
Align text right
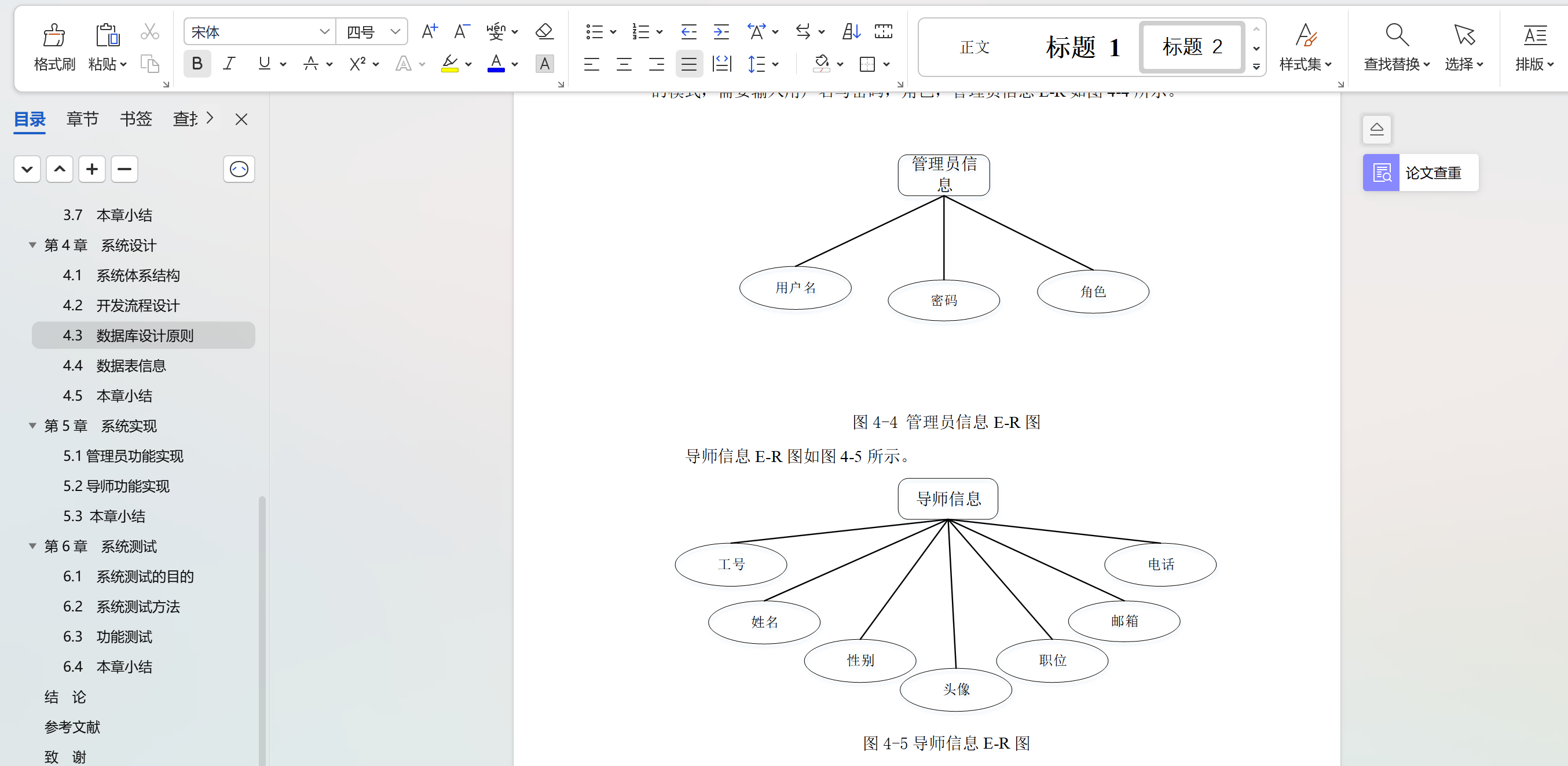pos(656,63)
